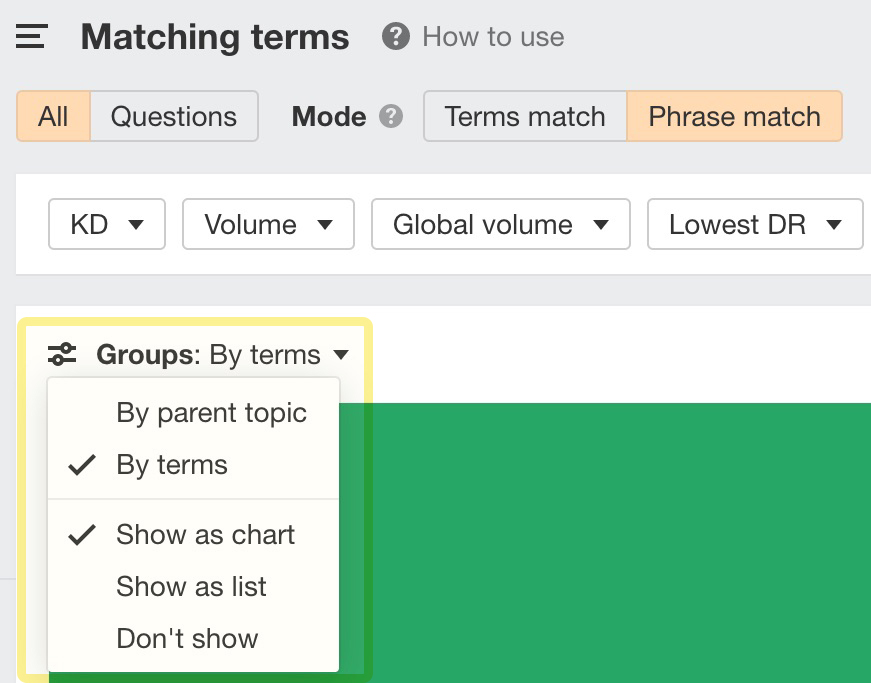Open the Global volume dropdown
Image resolution: width=871 pixels, height=683 pixels.
(500, 224)
